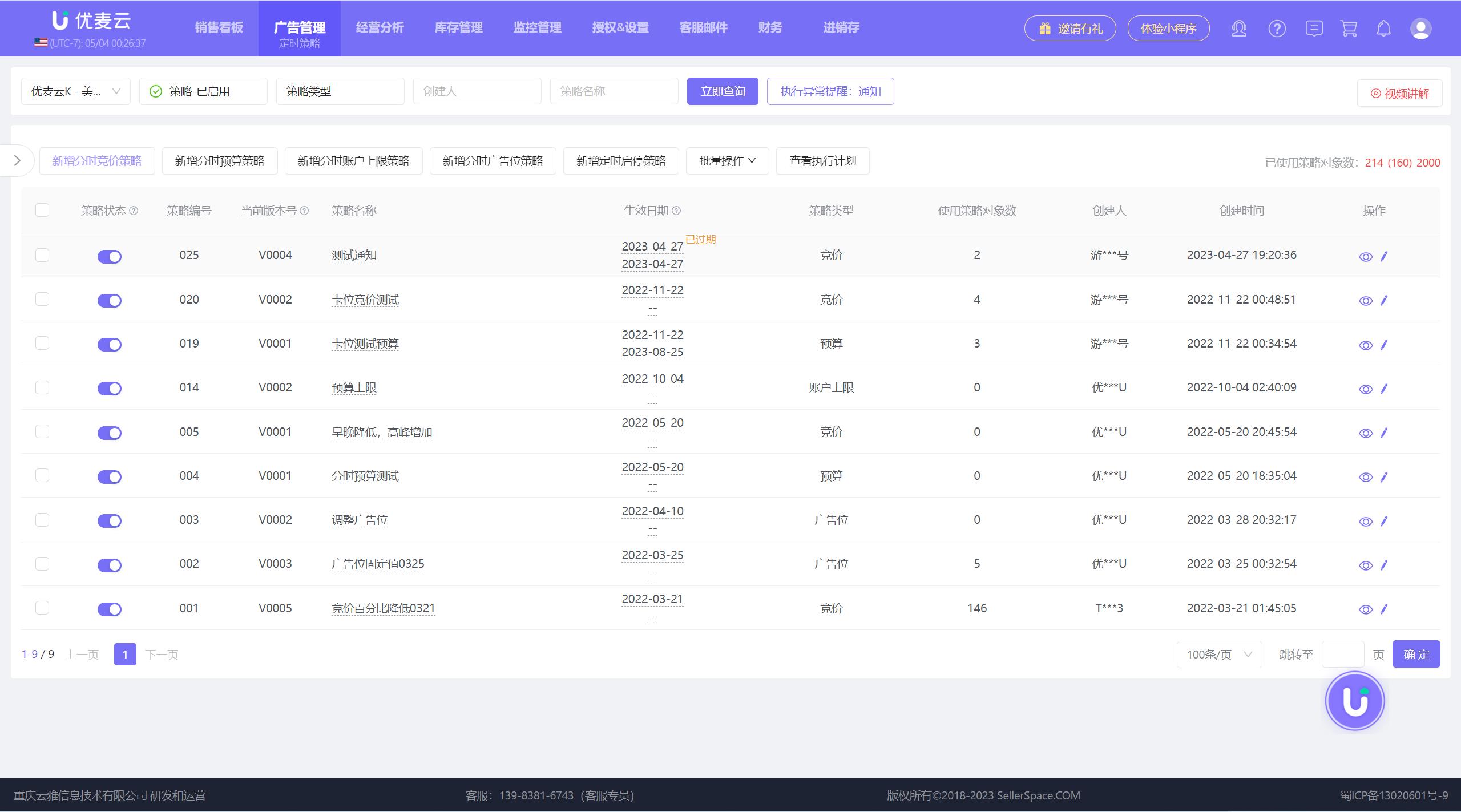Open the shopping cart icon

pos(1348,28)
